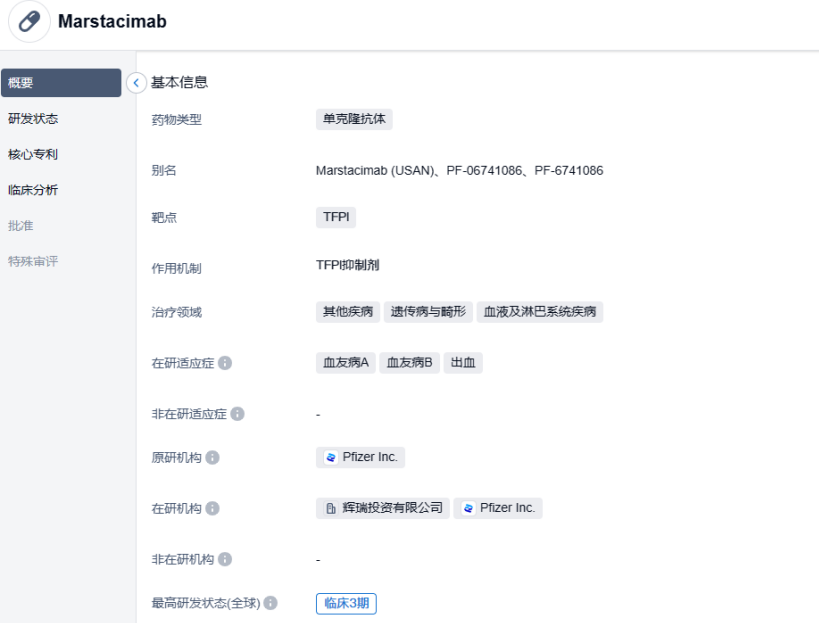Click info icon beside 非在研机构
Image resolution: width=819 pixels, height=623 pixels.
point(225,560)
